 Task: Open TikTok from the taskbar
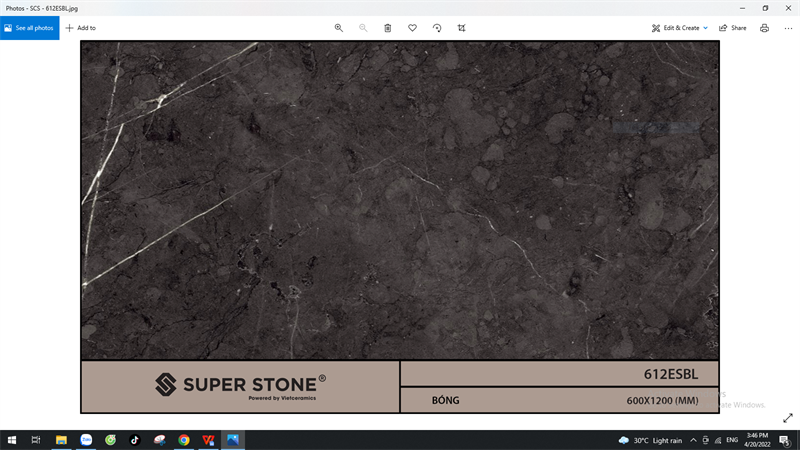coord(135,440)
